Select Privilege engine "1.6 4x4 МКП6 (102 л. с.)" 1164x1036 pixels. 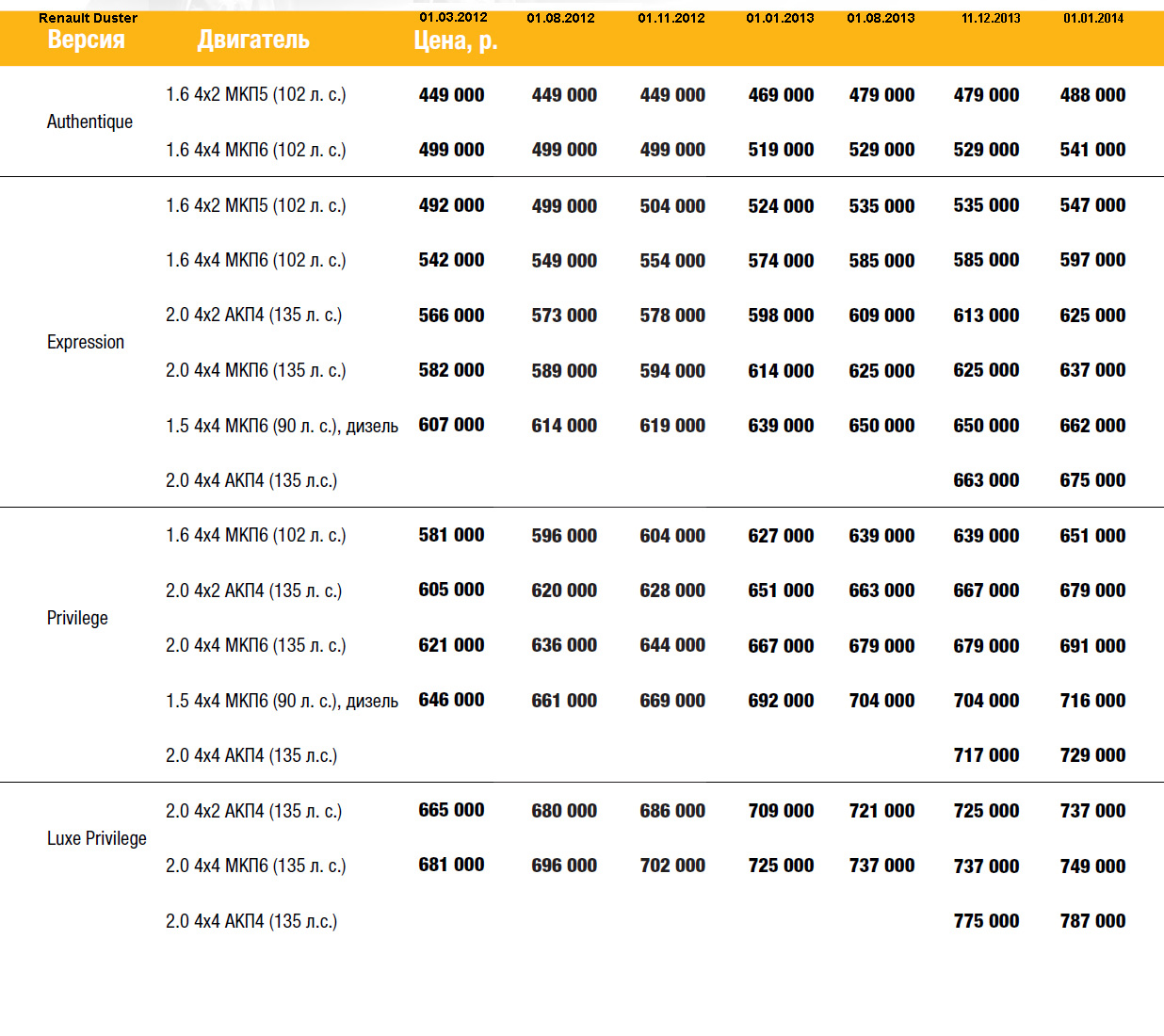click(256, 535)
